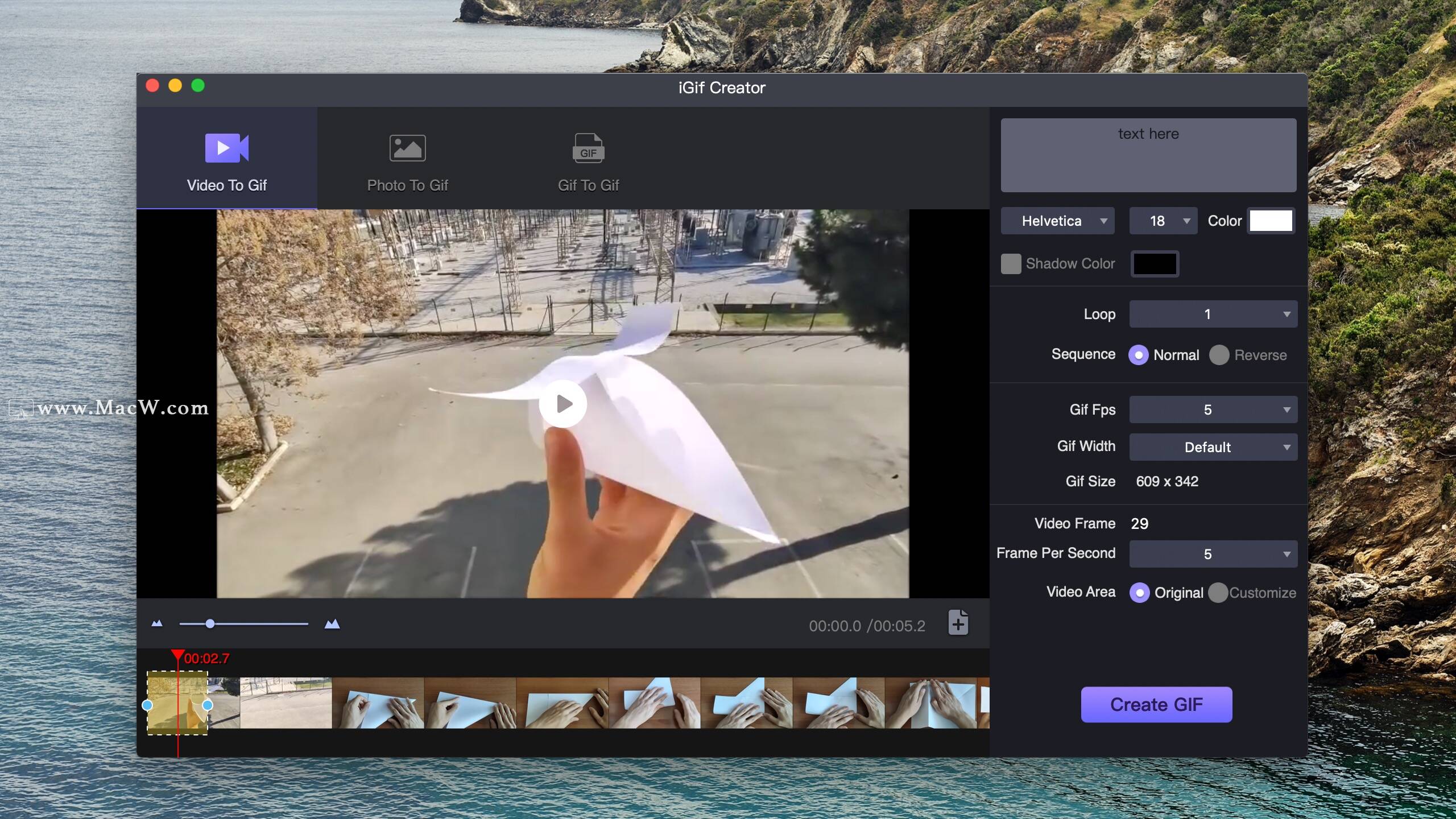Screen dimensions: 1456x819
Task: Open the Loop count dropdown
Action: (1213, 314)
